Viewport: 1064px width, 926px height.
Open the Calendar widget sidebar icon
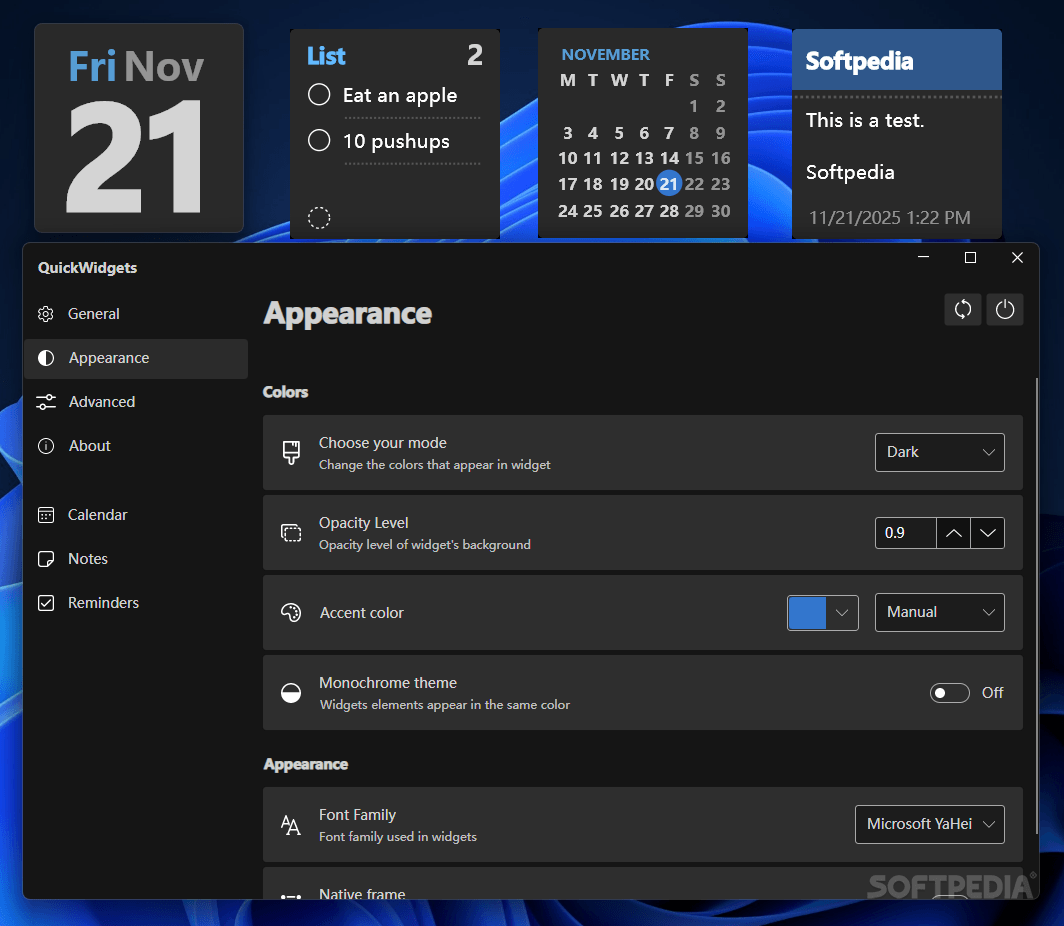(46, 514)
